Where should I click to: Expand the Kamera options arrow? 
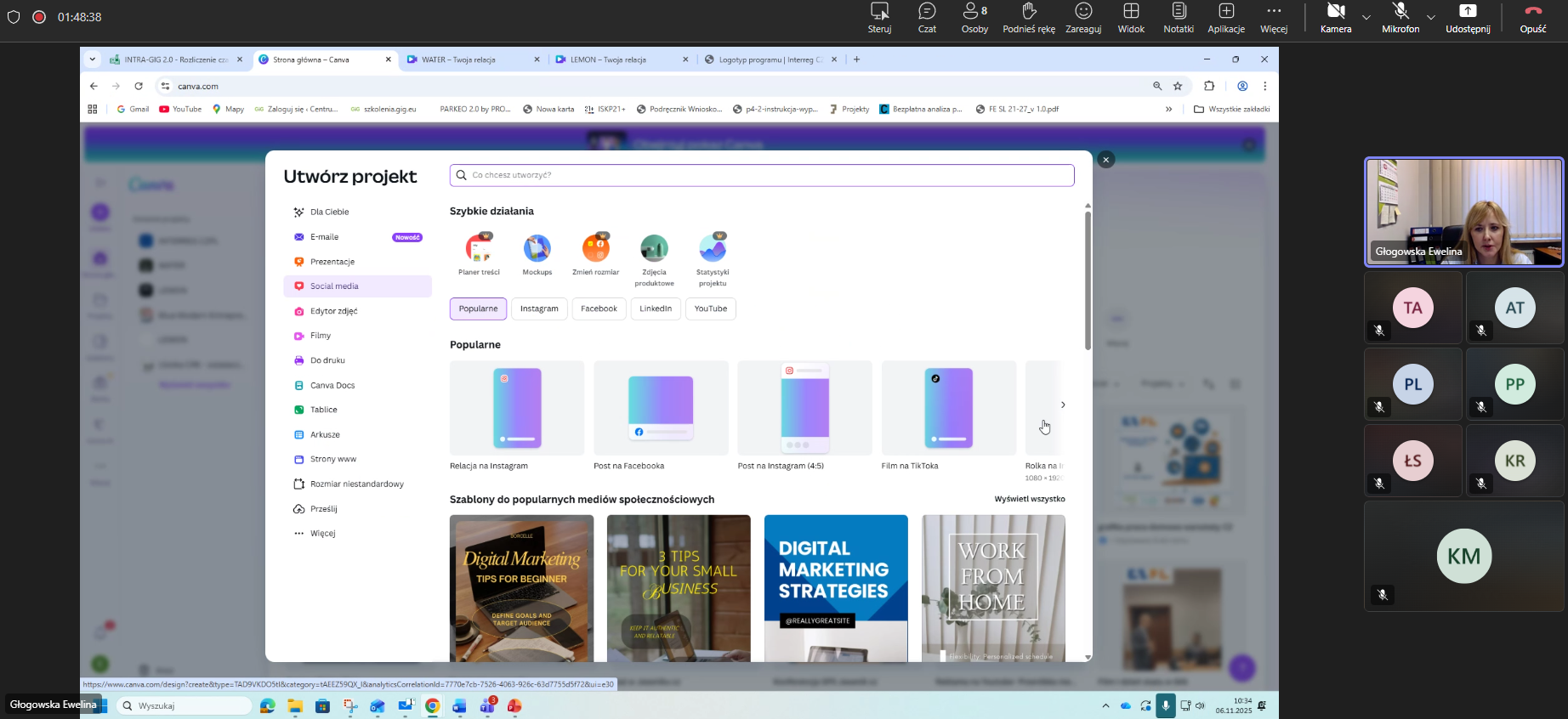[1366, 17]
